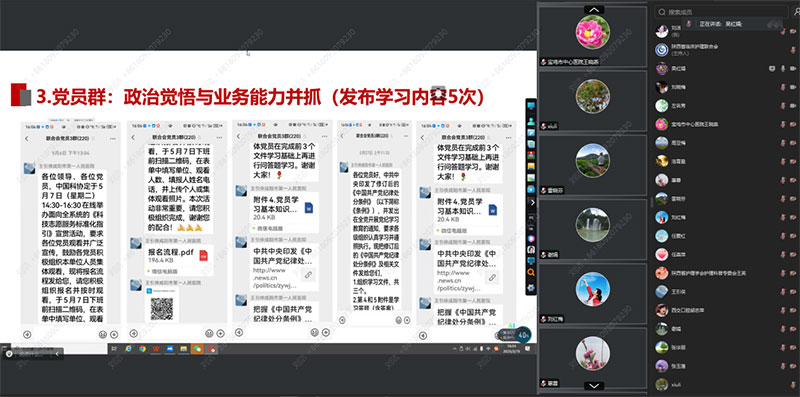Image resolution: width=800 pixels, height=397 pixels.
Task: Collapse floating bottom-left widget with arrow
Action: 58,353
